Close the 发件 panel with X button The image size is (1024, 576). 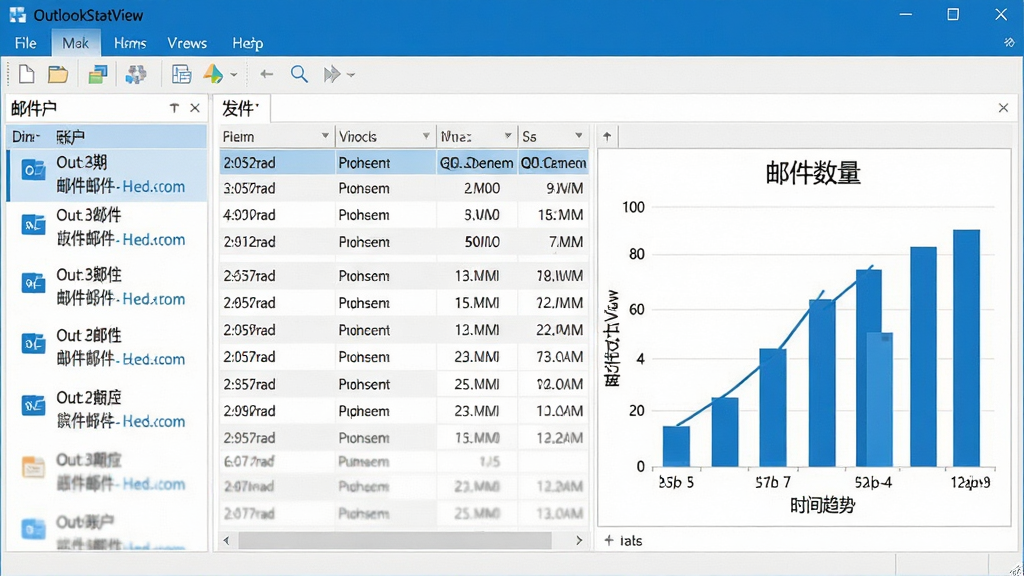pos(1003,108)
